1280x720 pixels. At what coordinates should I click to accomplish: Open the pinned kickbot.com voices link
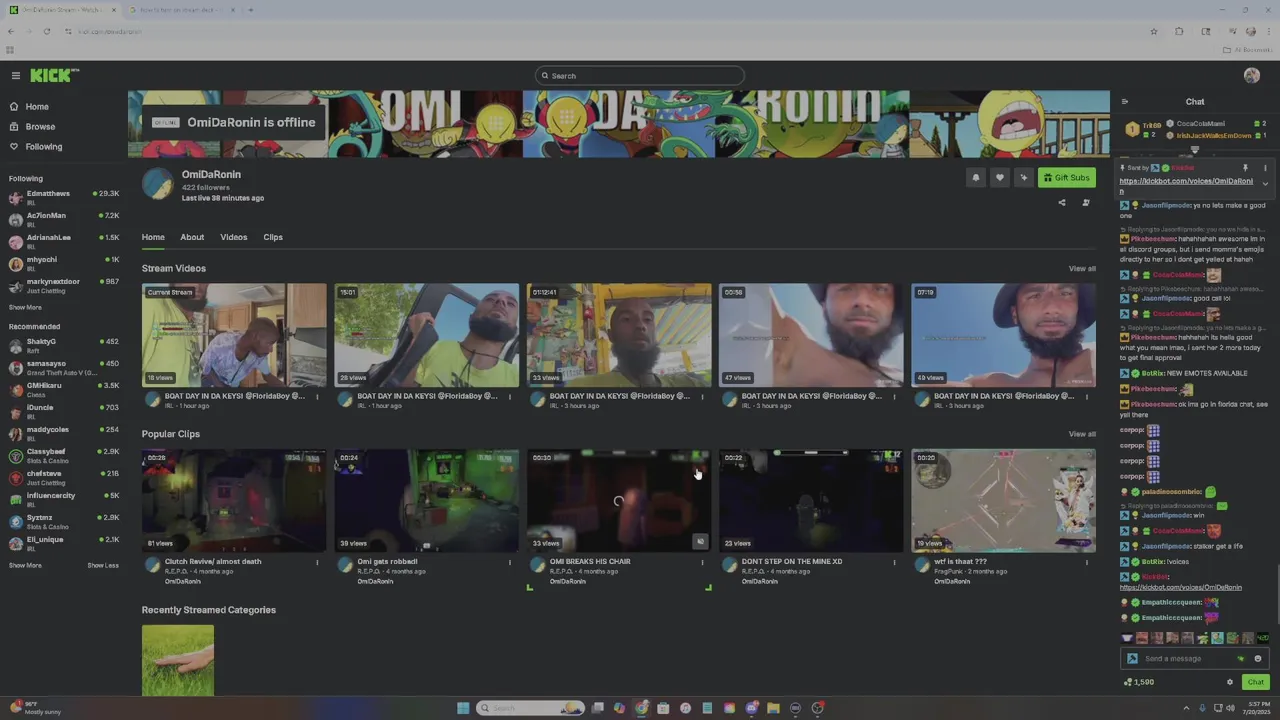click(x=1186, y=186)
